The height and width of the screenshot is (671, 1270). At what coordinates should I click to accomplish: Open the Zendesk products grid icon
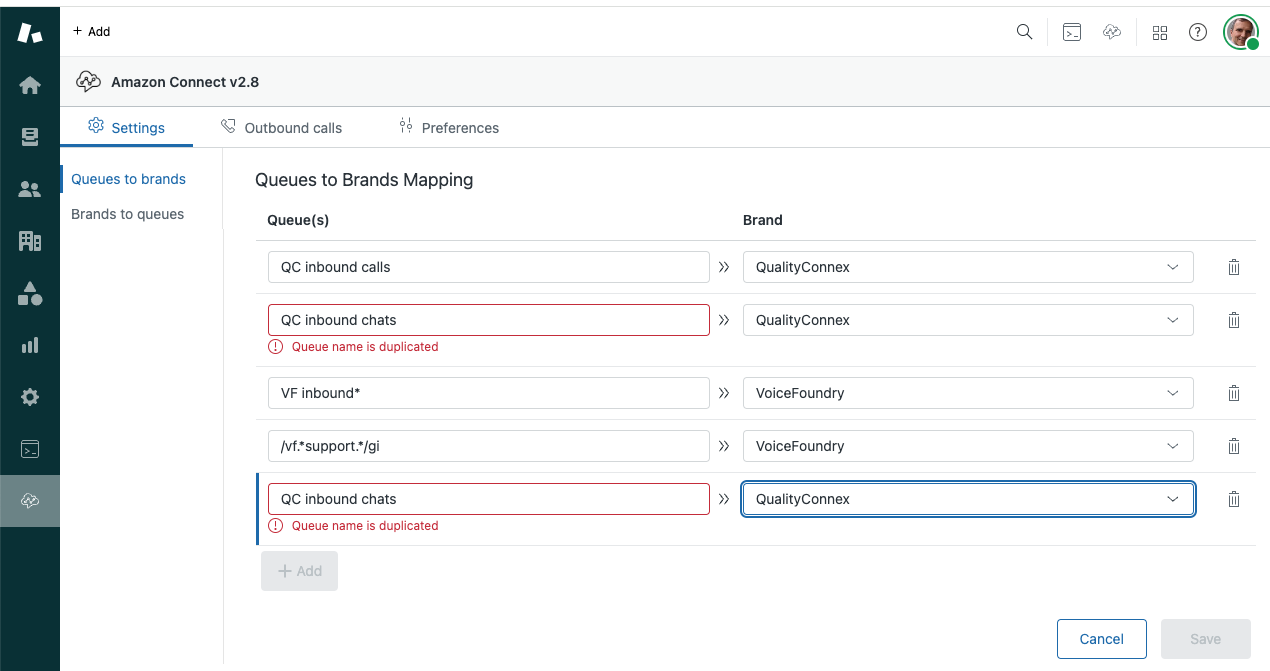[x=1160, y=32]
